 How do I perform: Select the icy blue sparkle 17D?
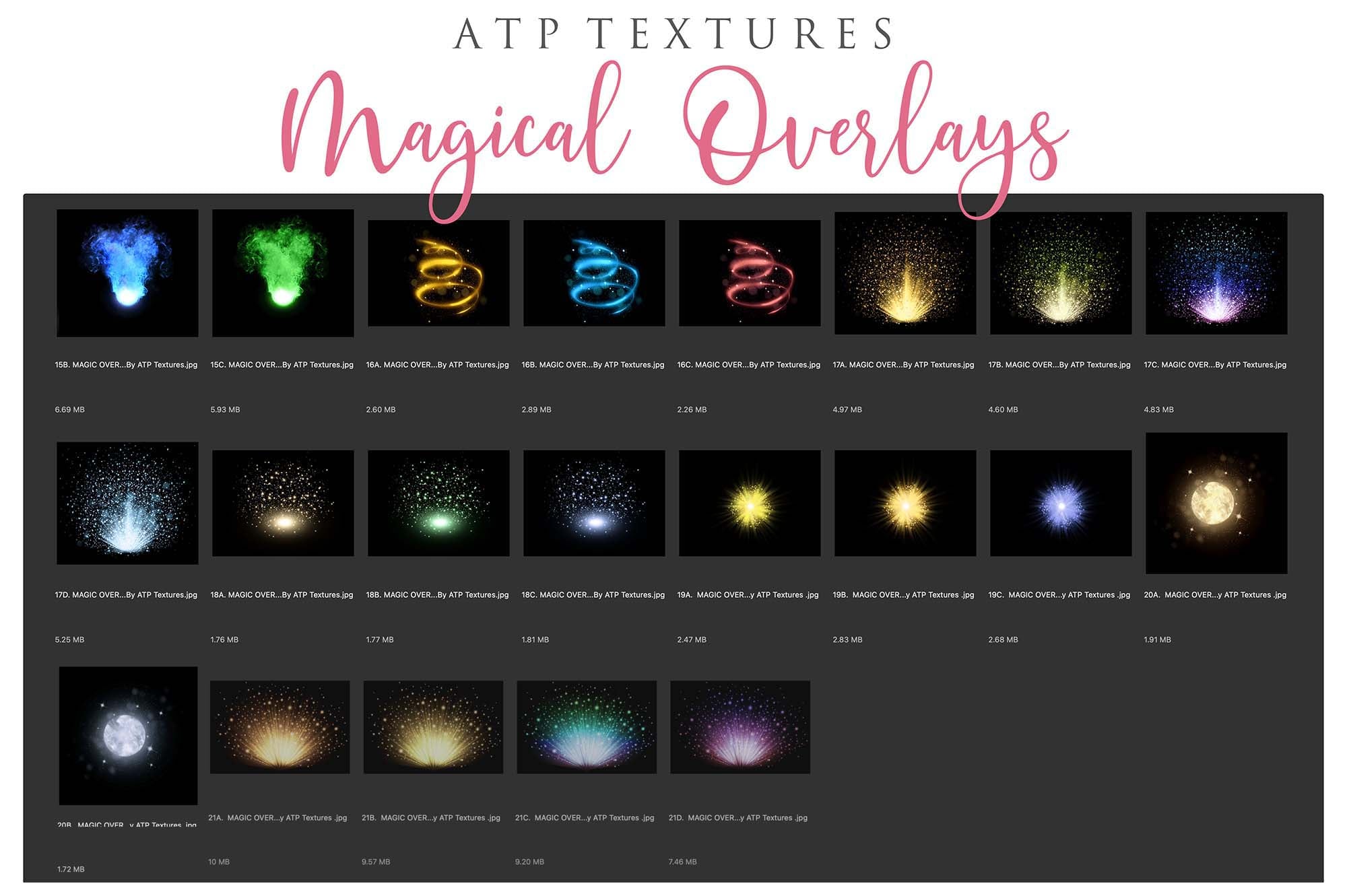coord(127,503)
